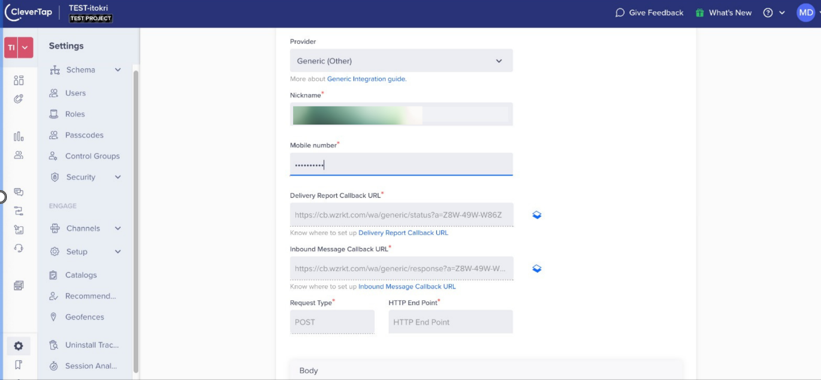821x380 pixels.
Task: Open the Journeys icon in left rail
Action: [x=19, y=211]
